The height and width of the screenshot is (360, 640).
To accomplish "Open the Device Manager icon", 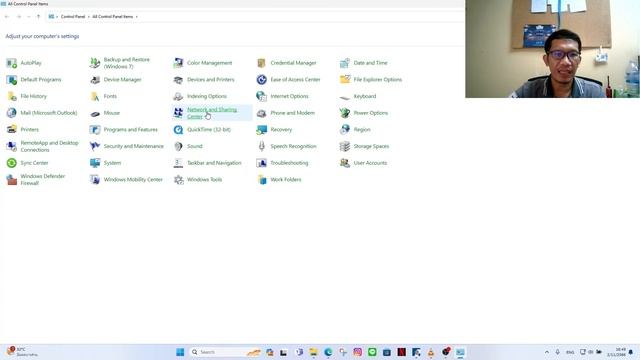I will pos(95,80).
